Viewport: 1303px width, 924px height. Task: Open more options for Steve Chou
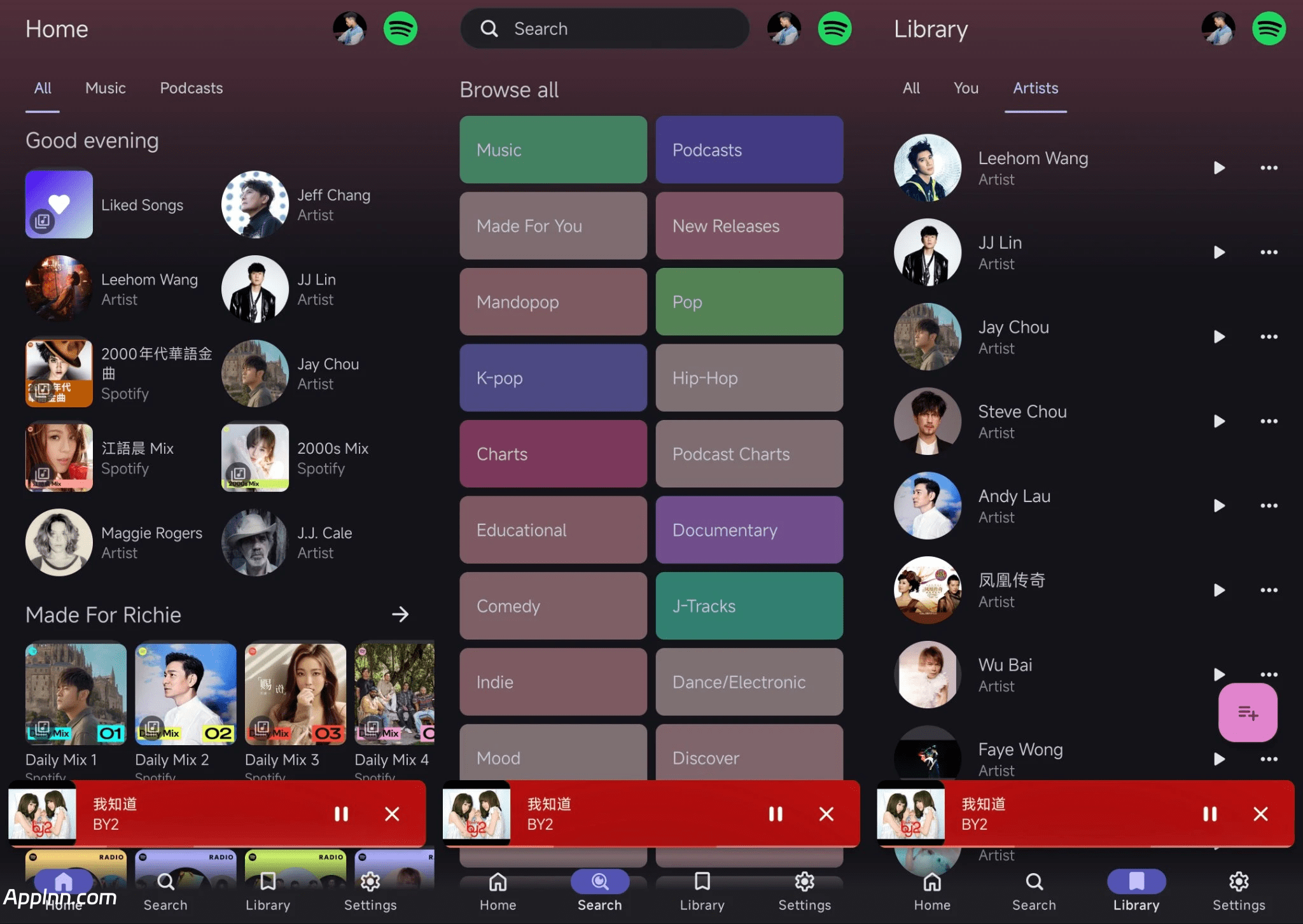(x=1269, y=421)
